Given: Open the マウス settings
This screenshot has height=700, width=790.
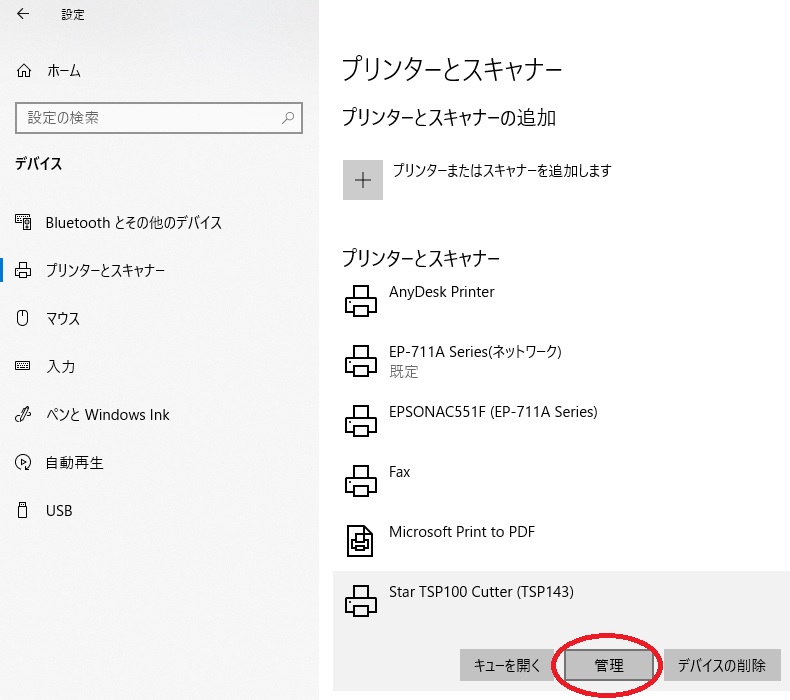Looking at the screenshot, I should tap(63, 318).
